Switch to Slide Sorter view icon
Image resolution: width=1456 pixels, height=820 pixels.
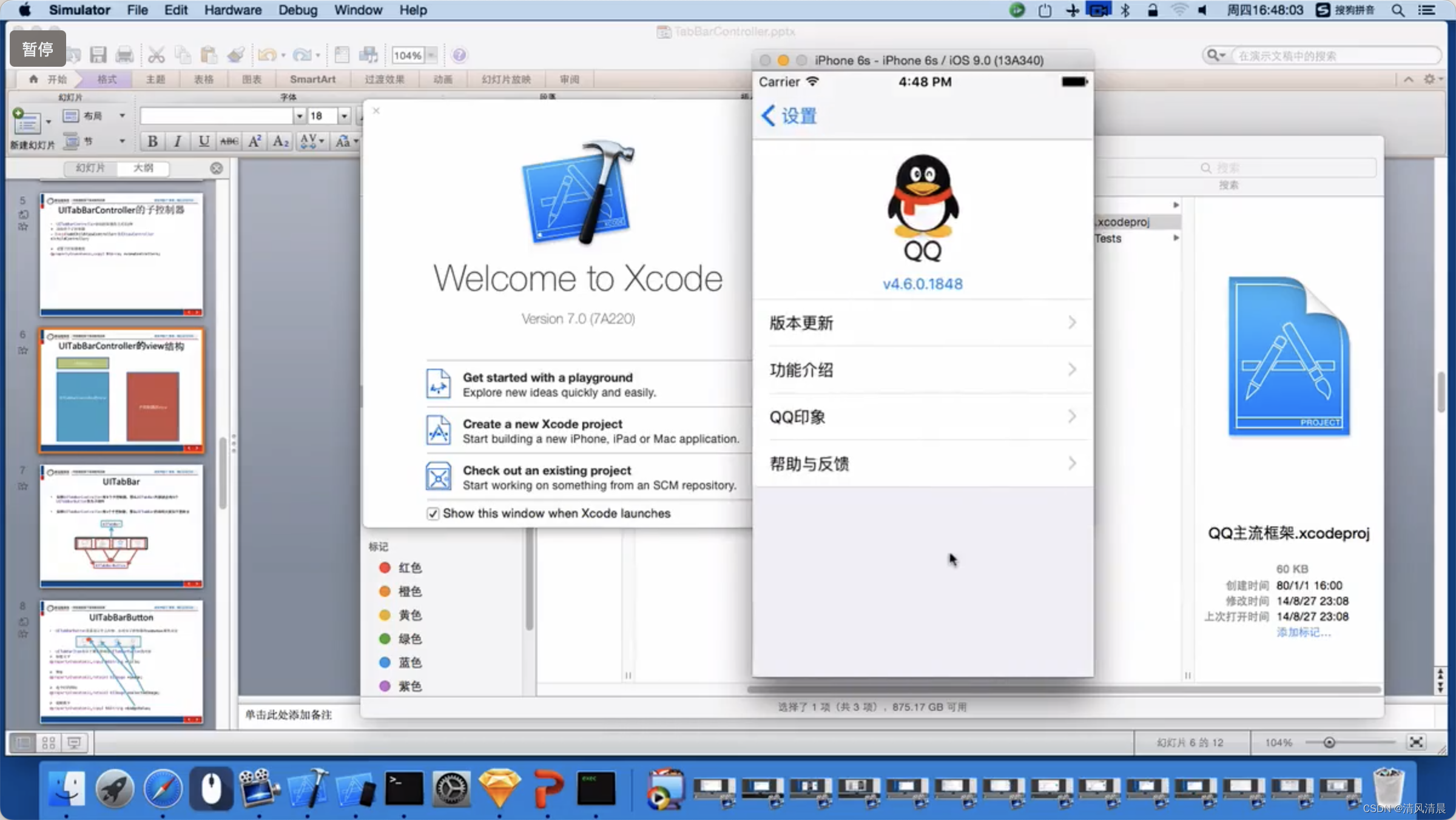coord(49,742)
